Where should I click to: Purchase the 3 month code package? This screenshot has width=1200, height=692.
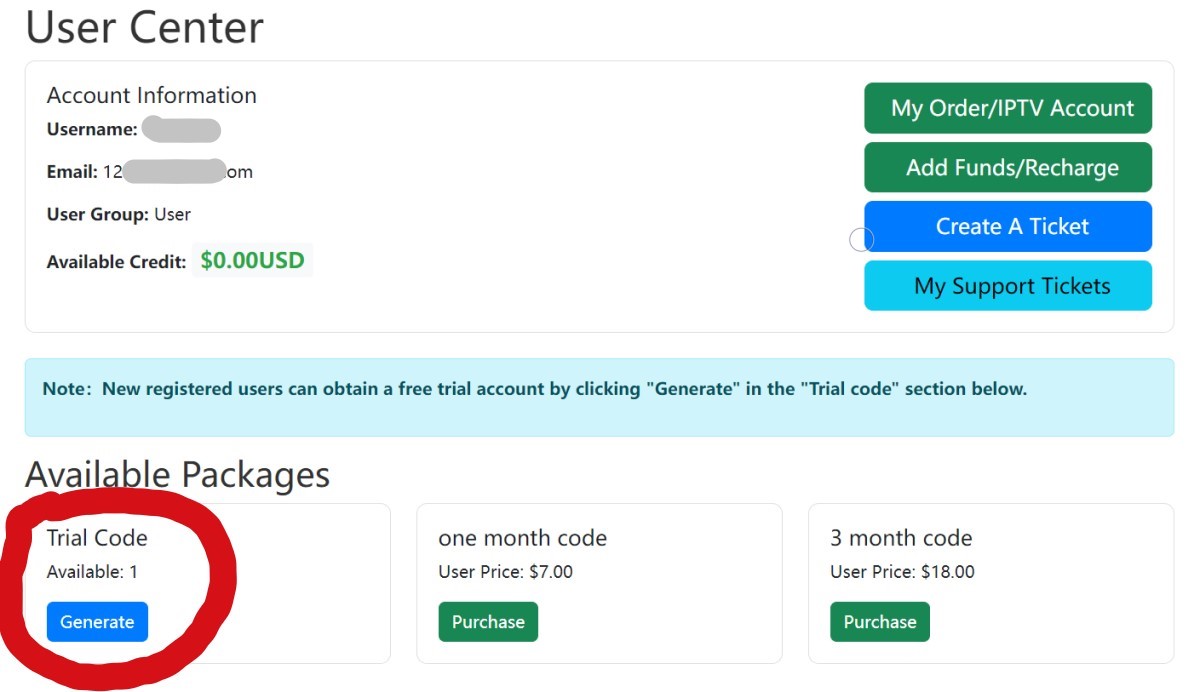pyautogui.click(x=879, y=622)
